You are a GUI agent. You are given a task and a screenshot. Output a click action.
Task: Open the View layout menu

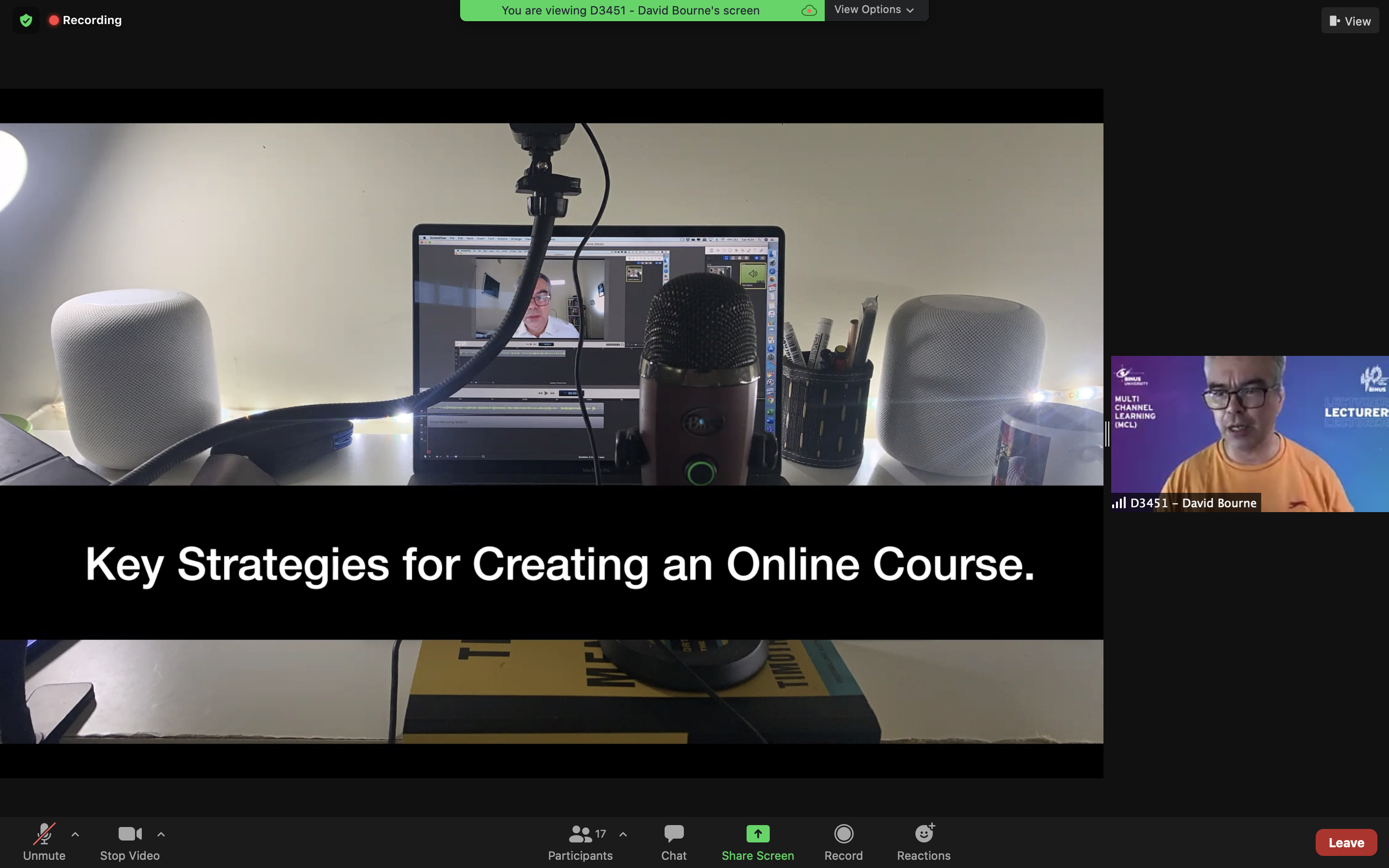click(1350, 21)
